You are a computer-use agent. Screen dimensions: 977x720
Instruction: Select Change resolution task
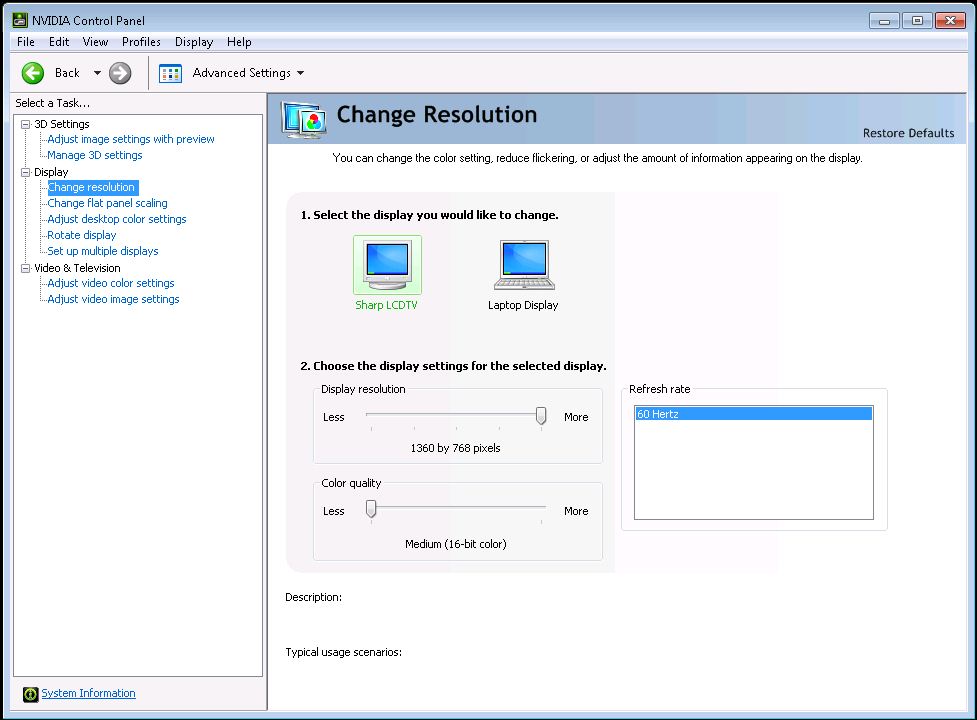tap(92, 187)
